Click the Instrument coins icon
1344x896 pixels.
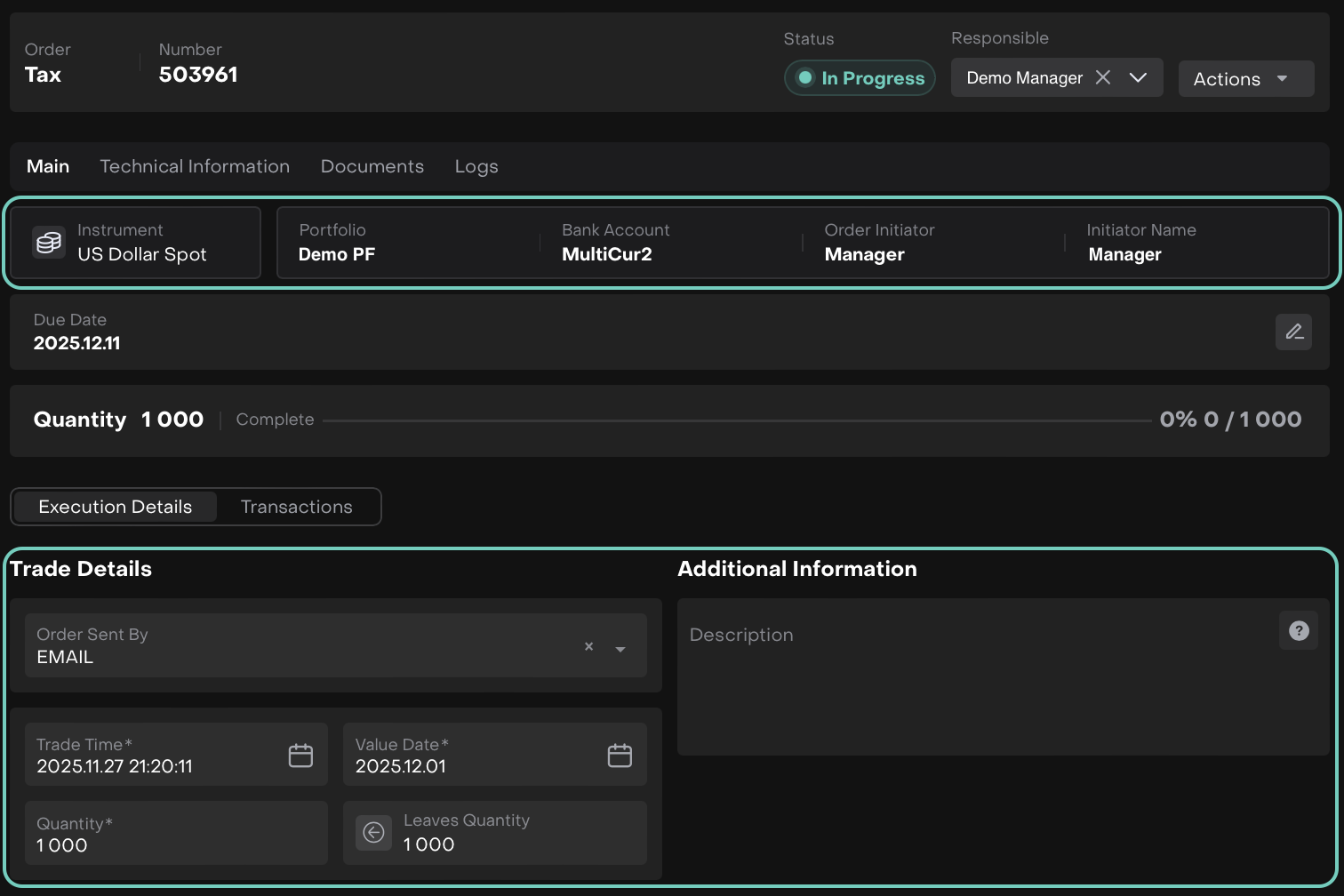click(x=49, y=242)
